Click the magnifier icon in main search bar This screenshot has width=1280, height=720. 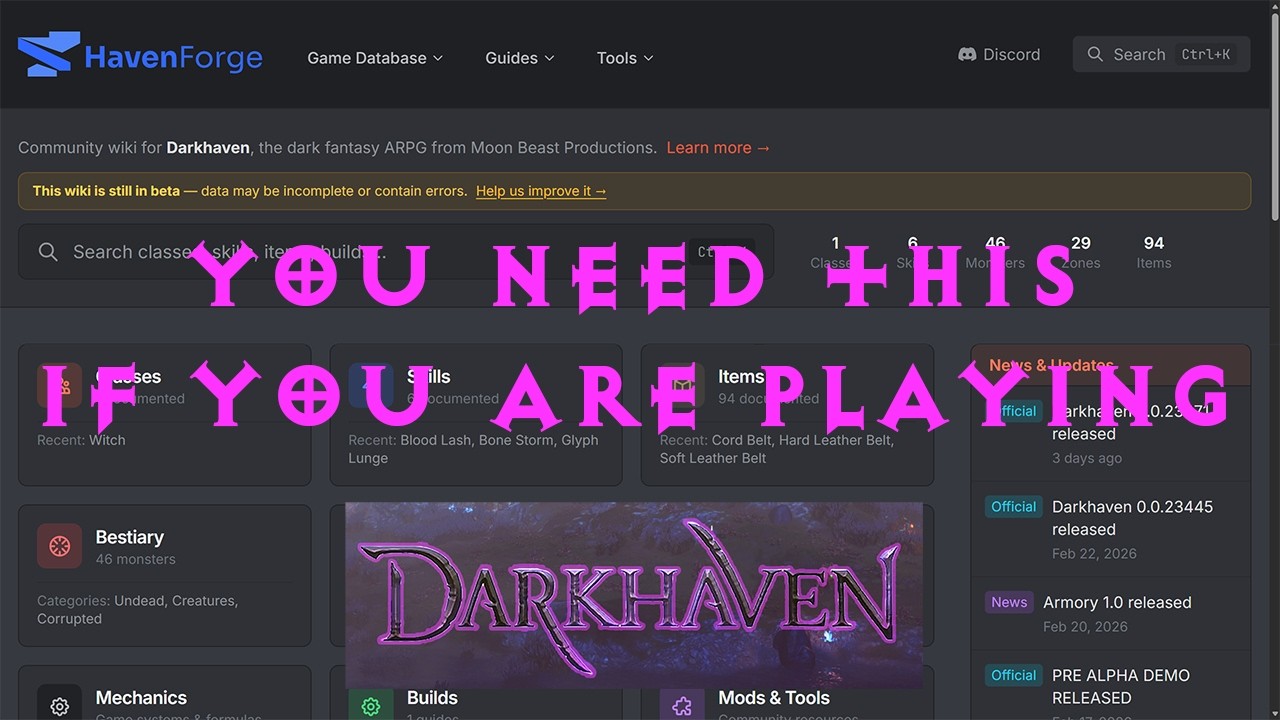[48, 252]
